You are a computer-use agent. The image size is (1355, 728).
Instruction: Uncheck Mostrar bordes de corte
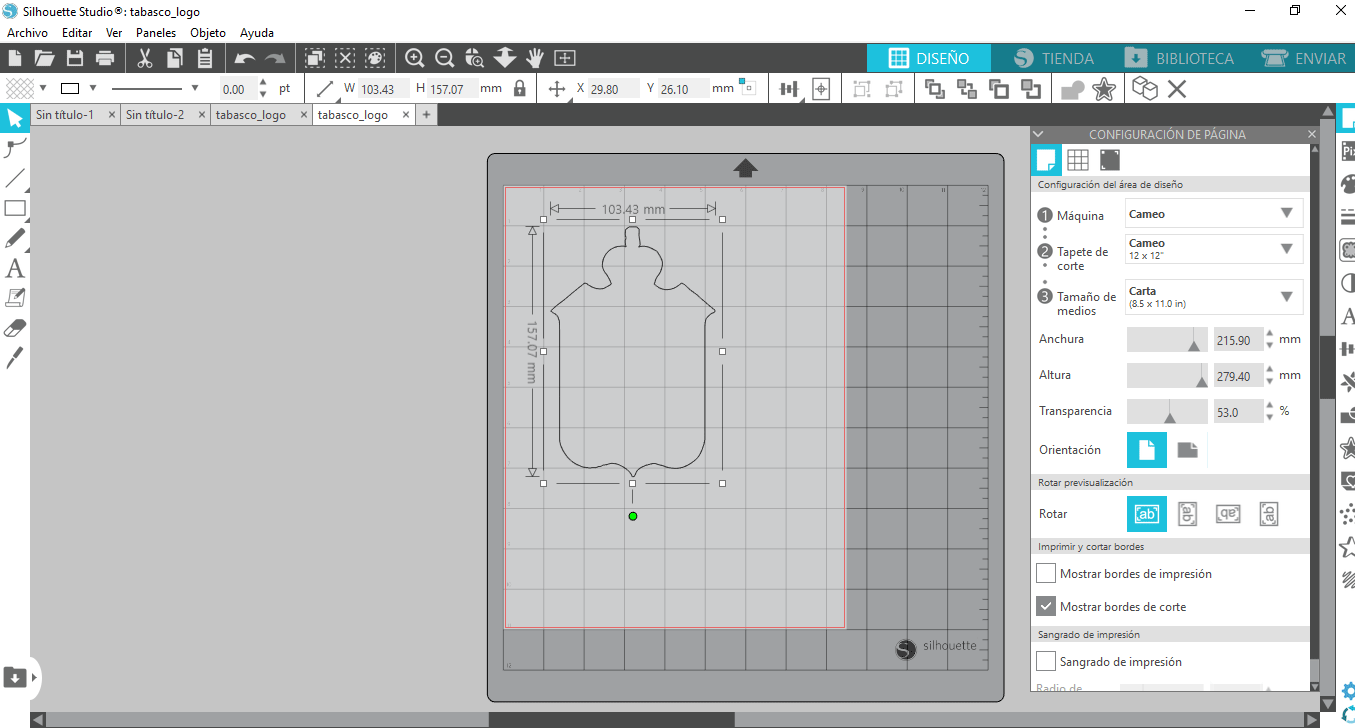[x=1046, y=606]
